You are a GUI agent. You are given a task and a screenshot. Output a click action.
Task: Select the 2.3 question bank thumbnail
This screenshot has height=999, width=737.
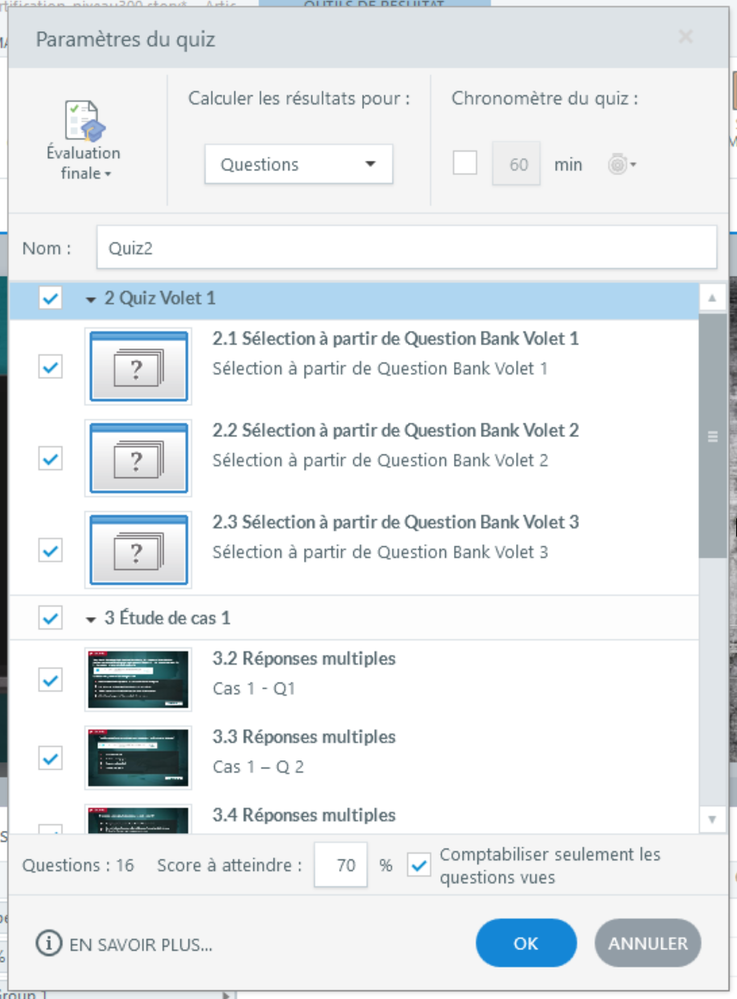pyautogui.click(x=138, y=550)
